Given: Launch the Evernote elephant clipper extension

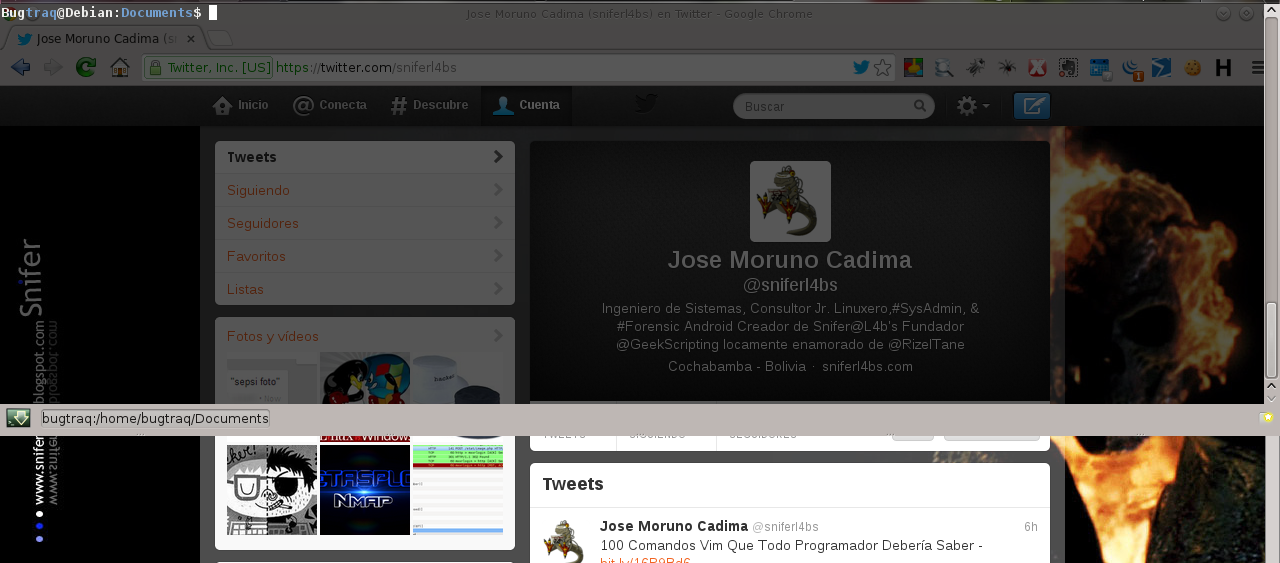Looking at the screenshot, I should [1068, 68].
